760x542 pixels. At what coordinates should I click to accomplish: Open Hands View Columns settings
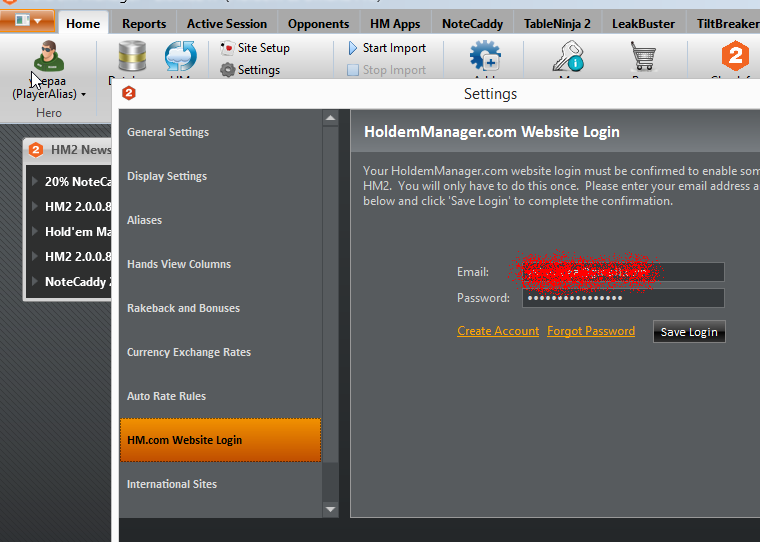[220, 264]
